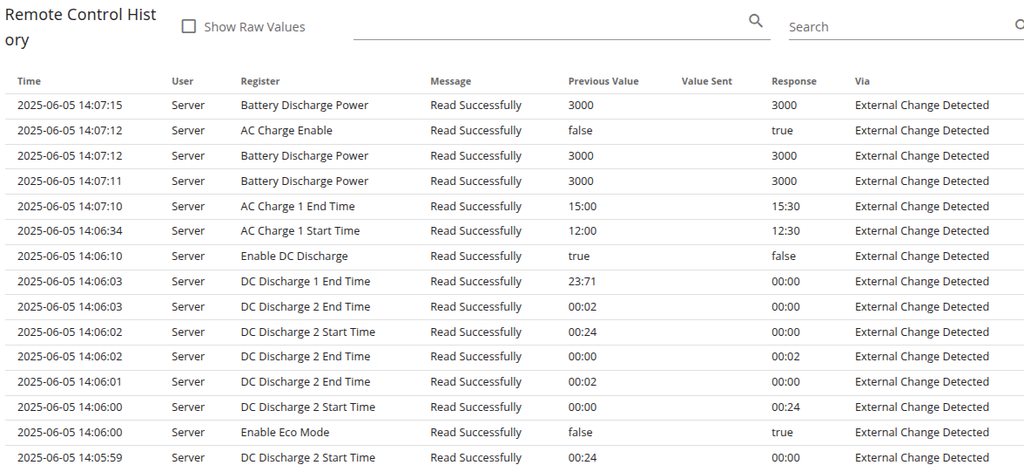Select the Enable Eco Mode entry
Viewport: 1024px width, 472px height.
284,432
